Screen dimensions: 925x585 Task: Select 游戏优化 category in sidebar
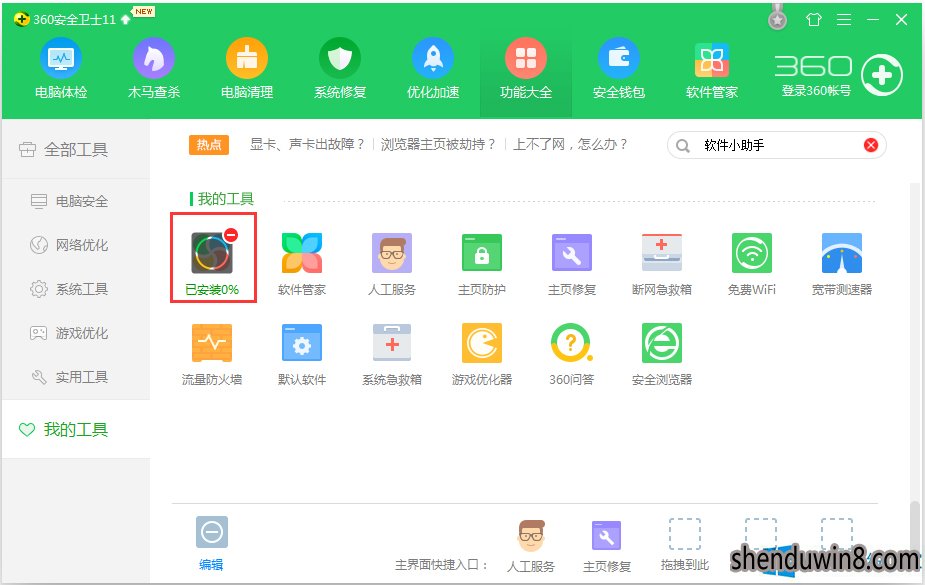coord(76,333)
